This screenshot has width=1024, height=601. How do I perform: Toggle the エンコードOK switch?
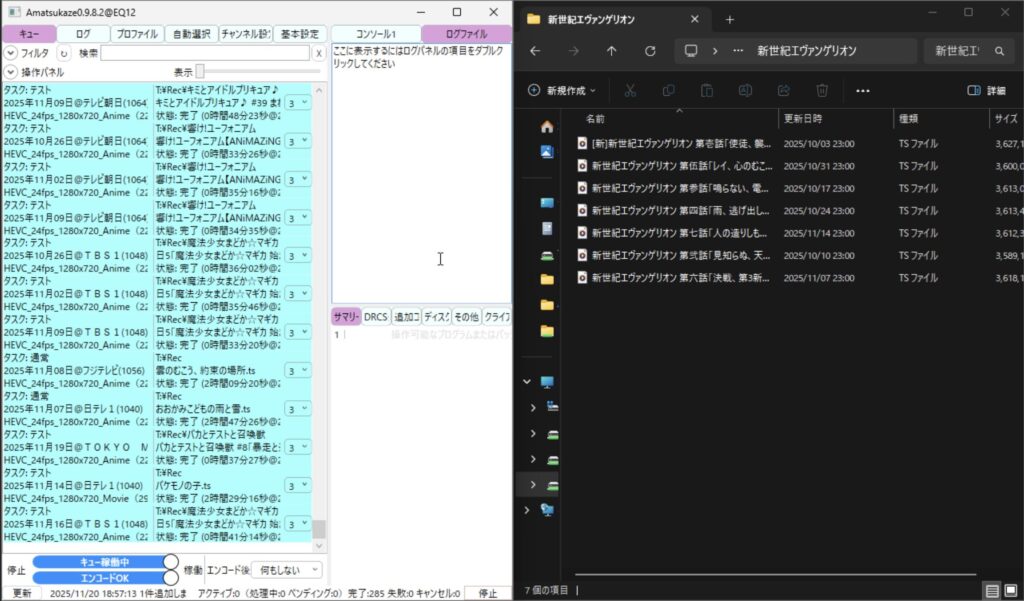point(105,576)
